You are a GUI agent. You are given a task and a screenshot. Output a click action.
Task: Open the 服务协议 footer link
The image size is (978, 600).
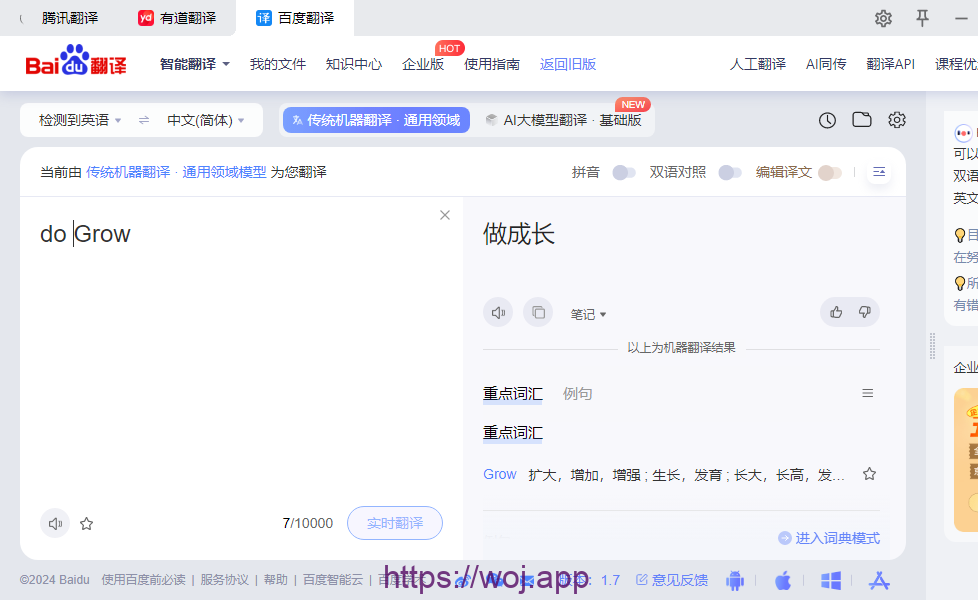225,580
